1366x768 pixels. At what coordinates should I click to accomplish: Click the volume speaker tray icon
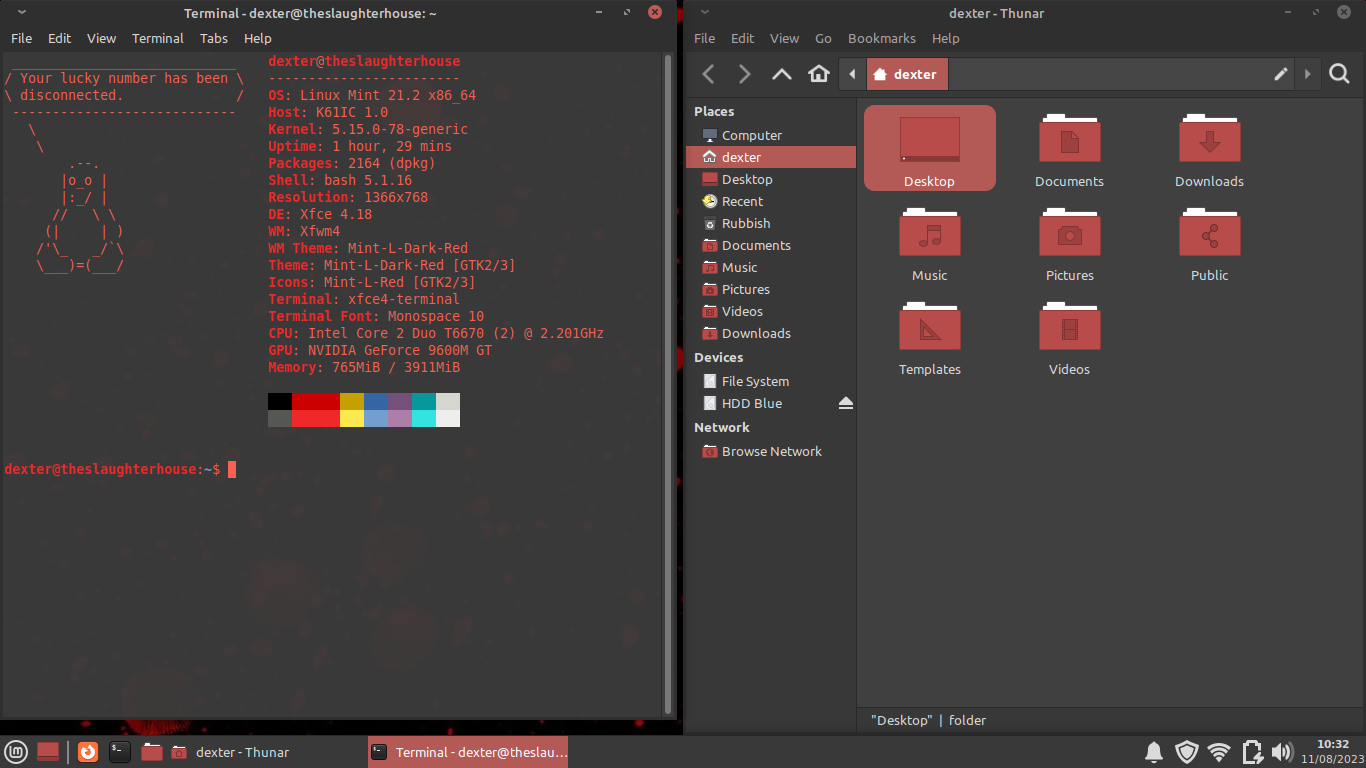coord(1282,752)
